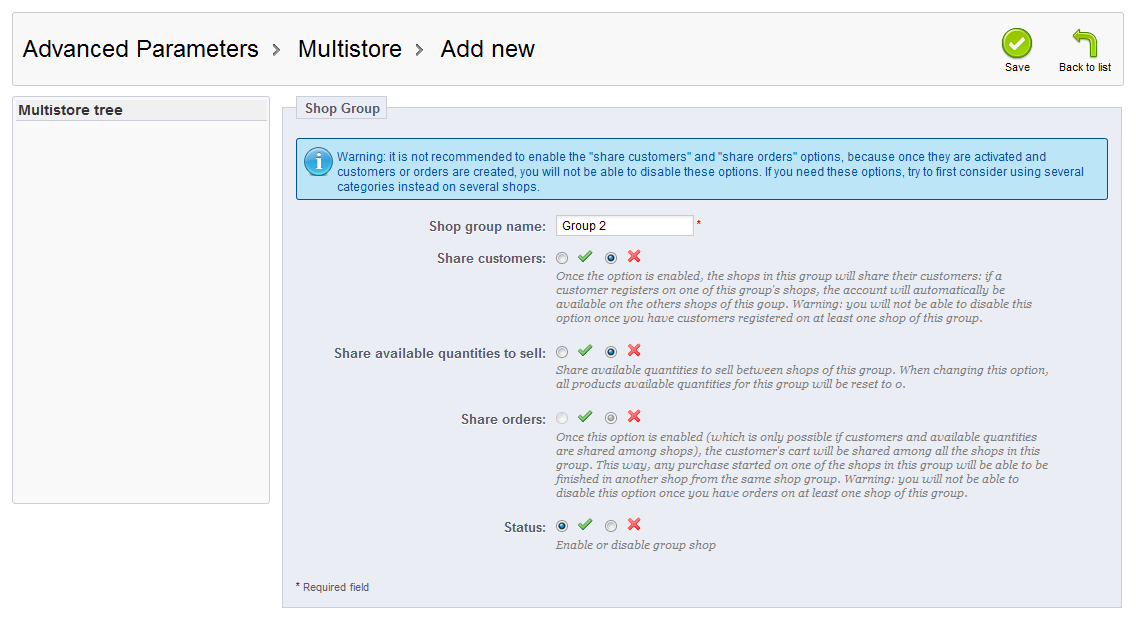Click the Save label text
The height and width of the screenshot is (625, 1136).
click(x=1017, y=67)
